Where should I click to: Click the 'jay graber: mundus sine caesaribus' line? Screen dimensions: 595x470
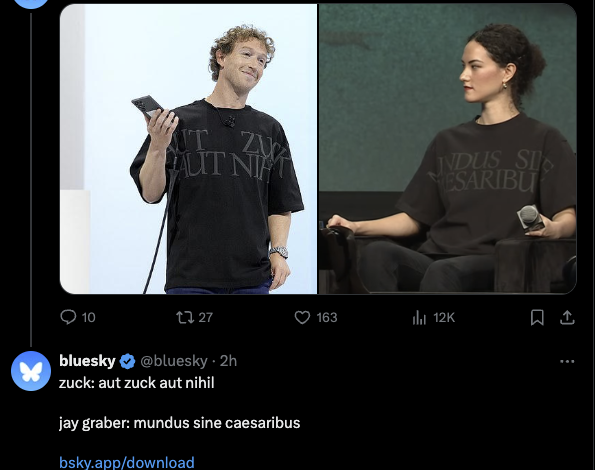click(179, 423)
